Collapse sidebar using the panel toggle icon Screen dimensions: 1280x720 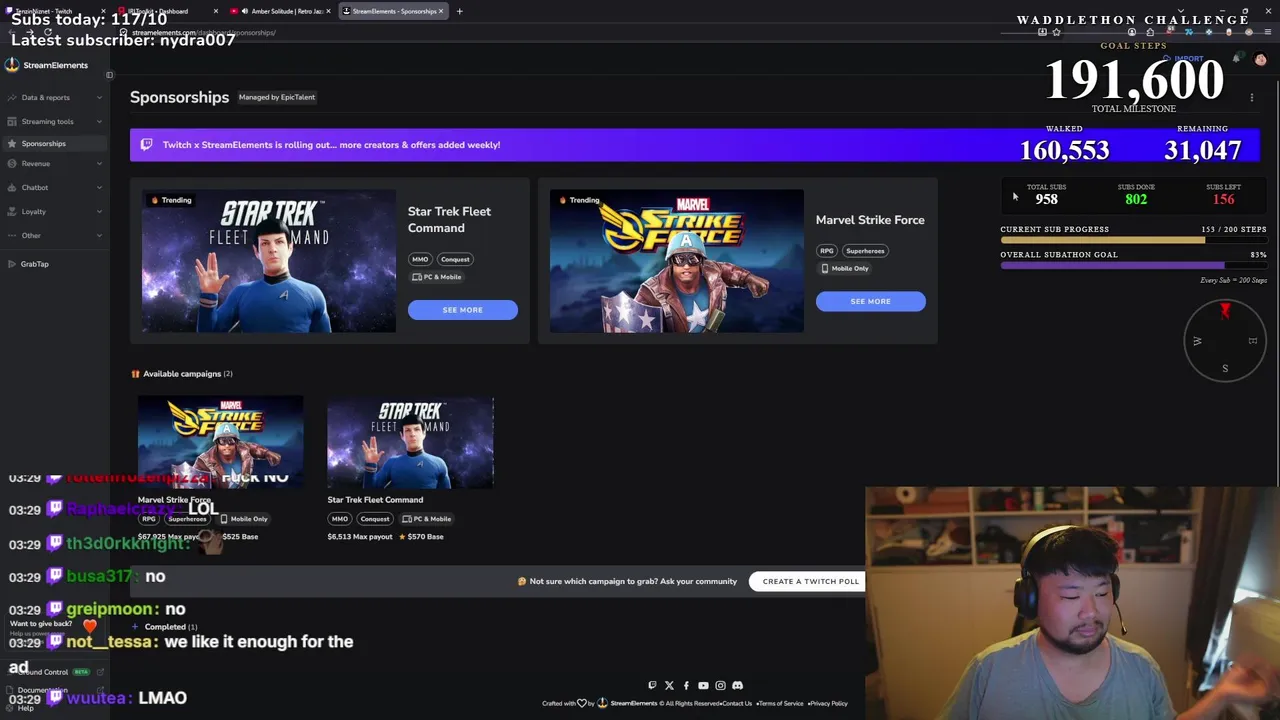(x=109, y=75)
